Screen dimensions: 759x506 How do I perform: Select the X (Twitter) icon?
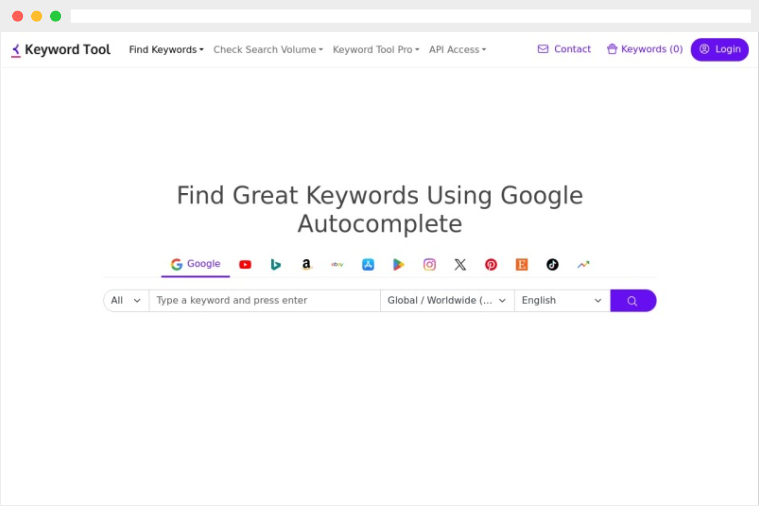(x=460, y=264)
